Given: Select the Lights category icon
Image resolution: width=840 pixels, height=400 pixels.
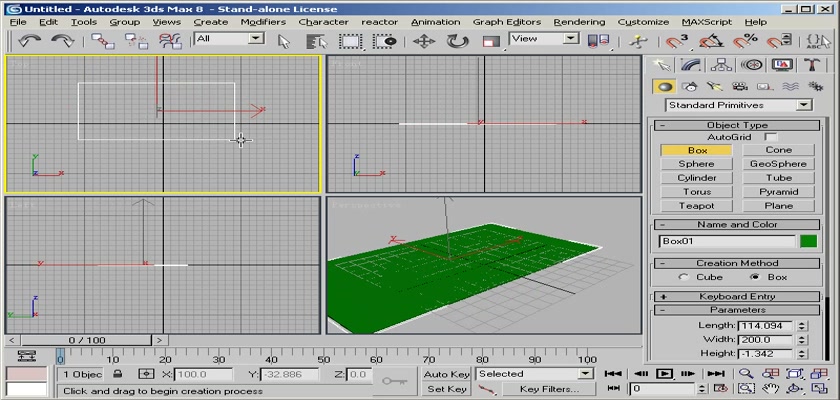Looking at the screenshot, I should tap(715, 86).
